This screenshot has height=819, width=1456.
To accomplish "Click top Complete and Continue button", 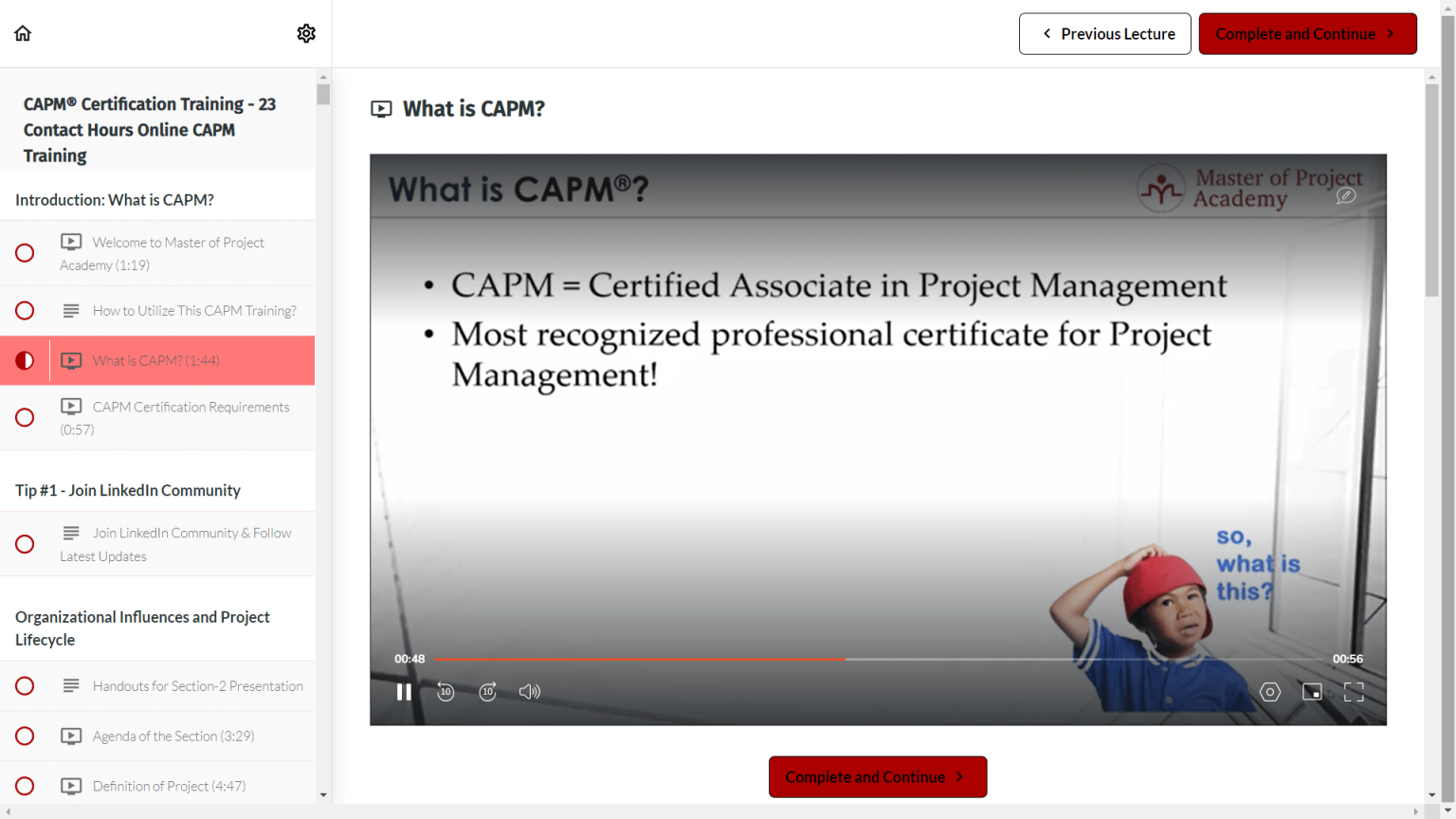I will (x=1307, y=34).
